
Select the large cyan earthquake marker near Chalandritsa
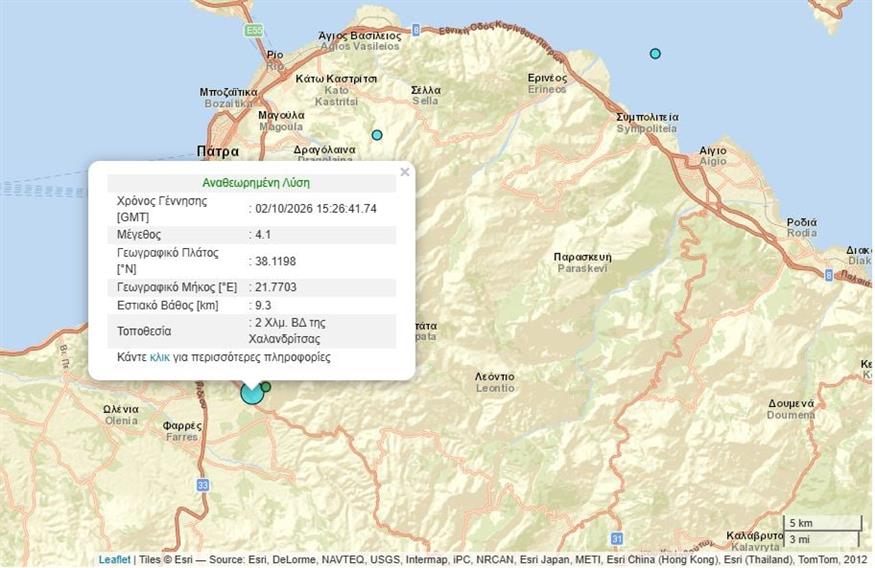pyautogui.click(x=252, y=394)
